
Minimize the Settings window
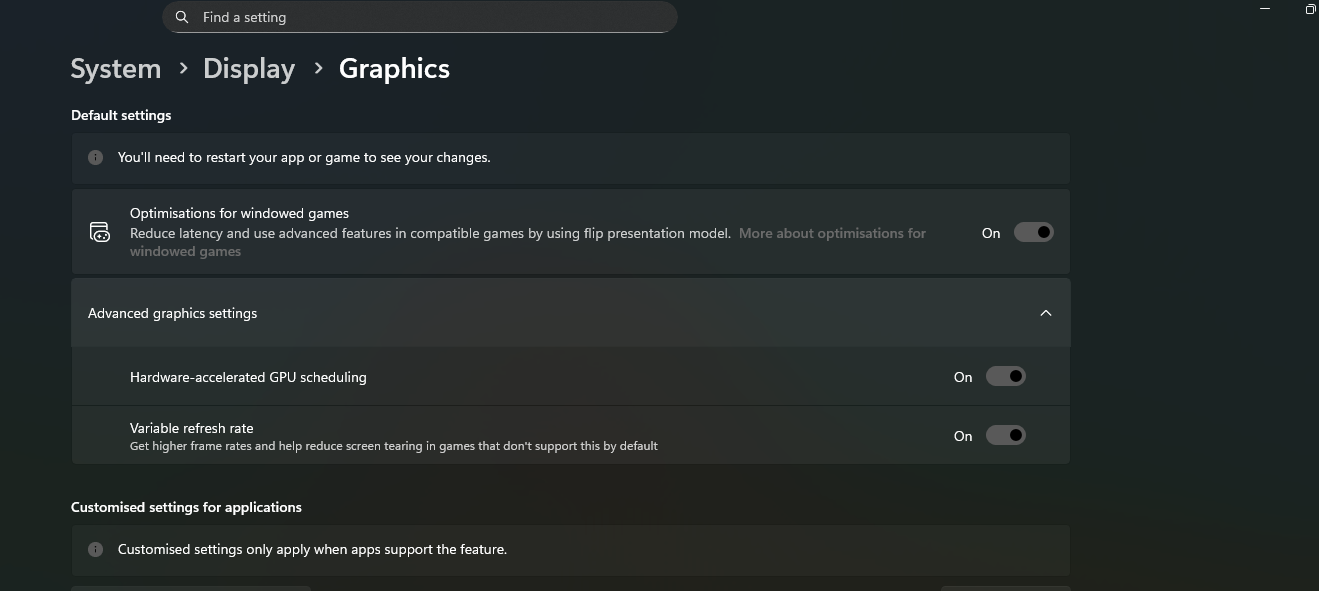point(1265,9)
